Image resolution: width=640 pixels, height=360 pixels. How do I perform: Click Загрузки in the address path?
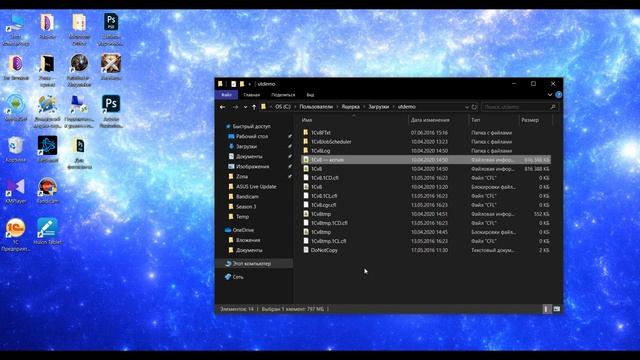378,107
